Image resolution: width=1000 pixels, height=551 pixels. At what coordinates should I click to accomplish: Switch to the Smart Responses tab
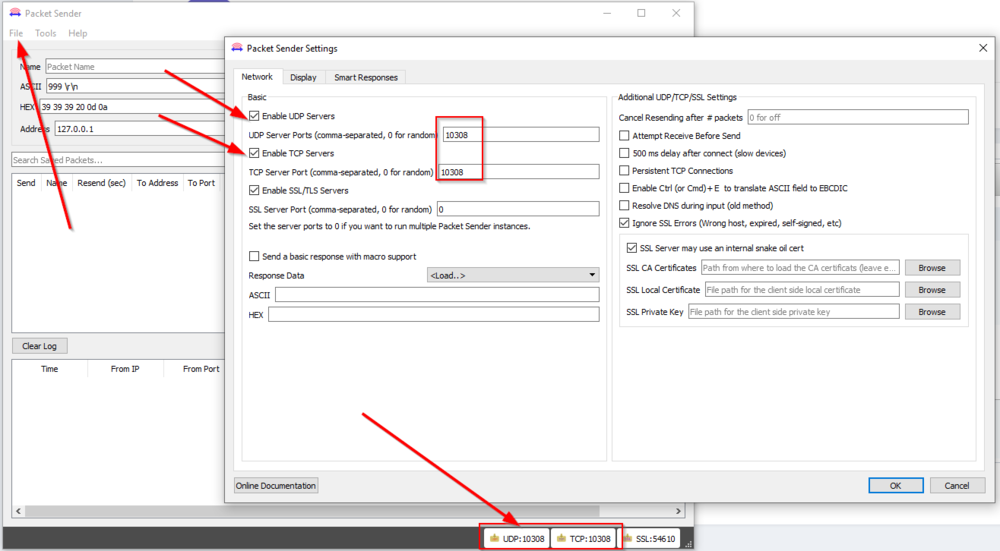(365, 77)
